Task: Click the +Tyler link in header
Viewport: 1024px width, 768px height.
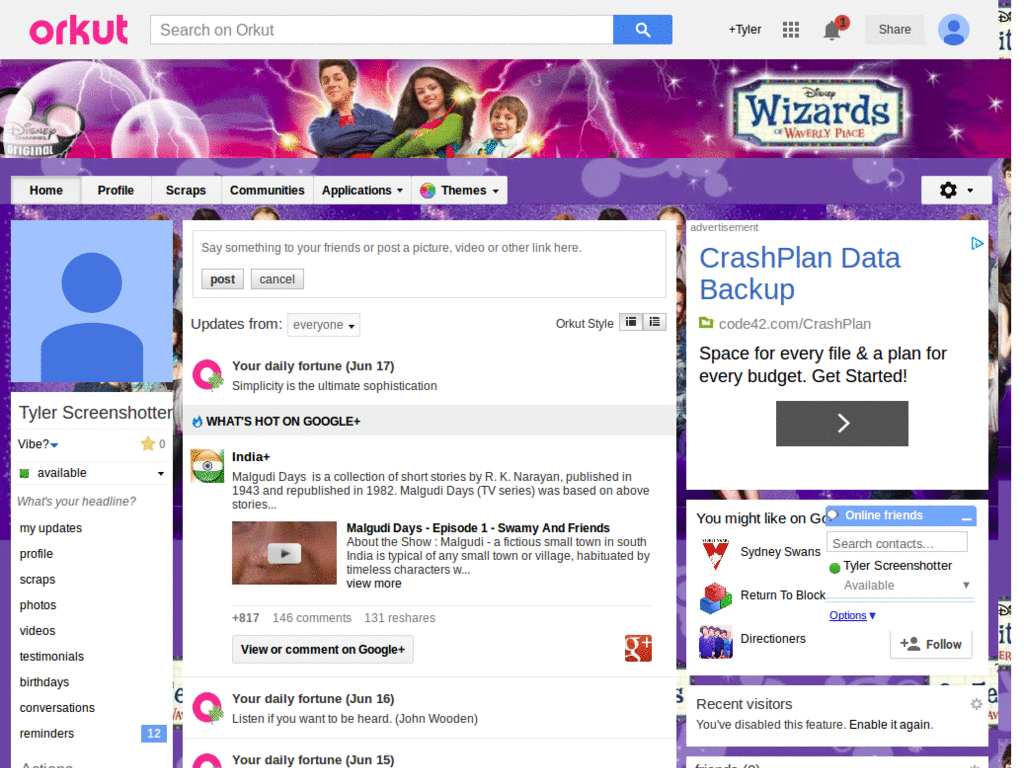Action: 744,29
